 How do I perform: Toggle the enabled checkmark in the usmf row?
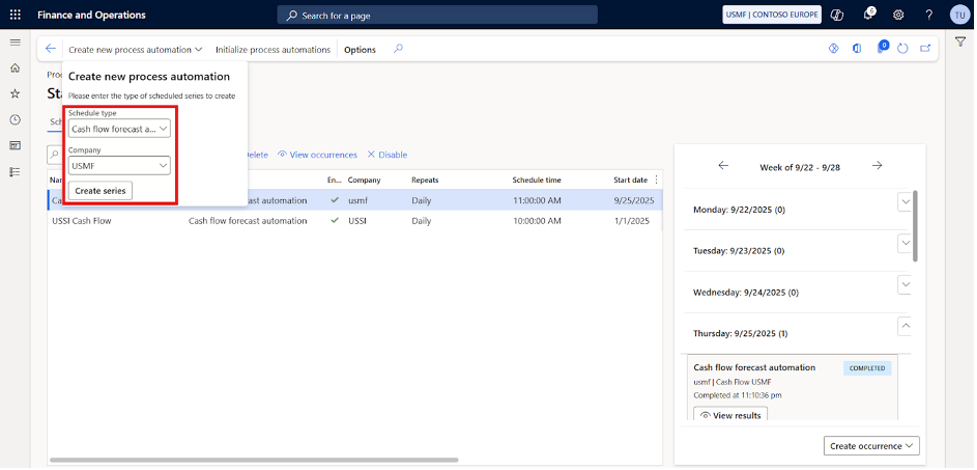pyautogui.click(x=335, y=200)
